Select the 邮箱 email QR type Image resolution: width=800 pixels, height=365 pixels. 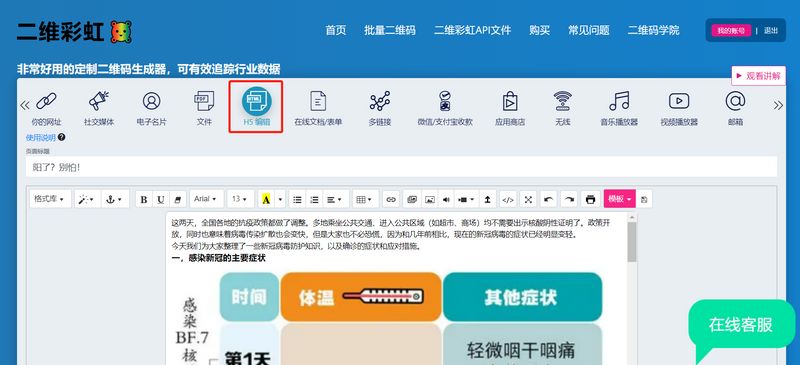(x=735, y=108)
